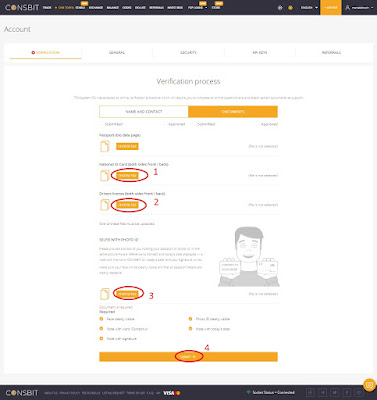Switch to the API KEYS tab

tap(260, 52)
